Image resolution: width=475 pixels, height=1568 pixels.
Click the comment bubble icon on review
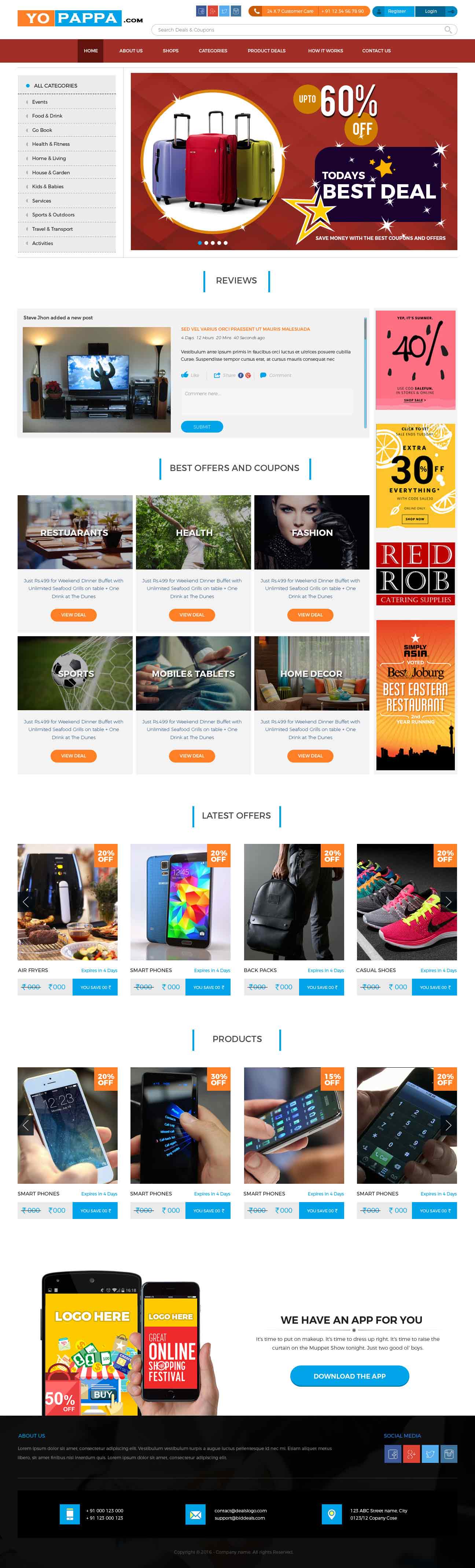[263, 375]
